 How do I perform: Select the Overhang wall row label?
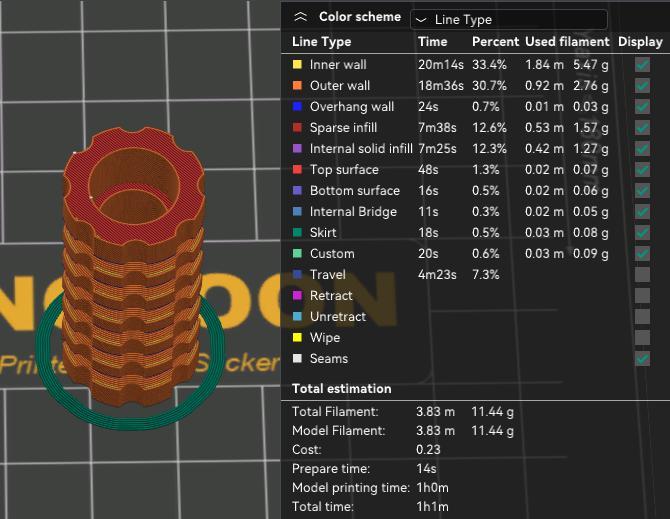pos(352,106)
